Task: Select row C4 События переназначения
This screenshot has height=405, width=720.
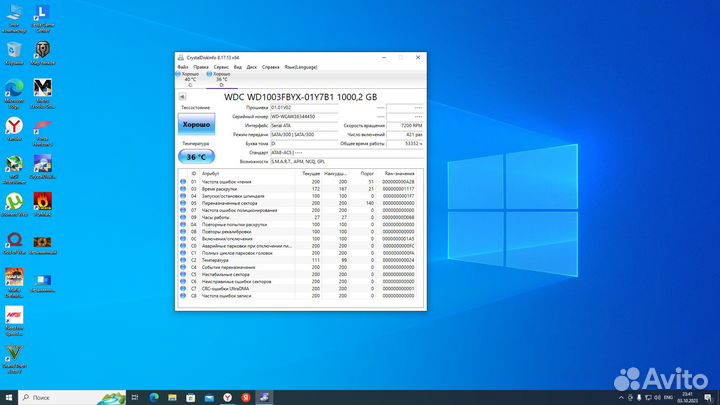Action: tap(300, 267)
